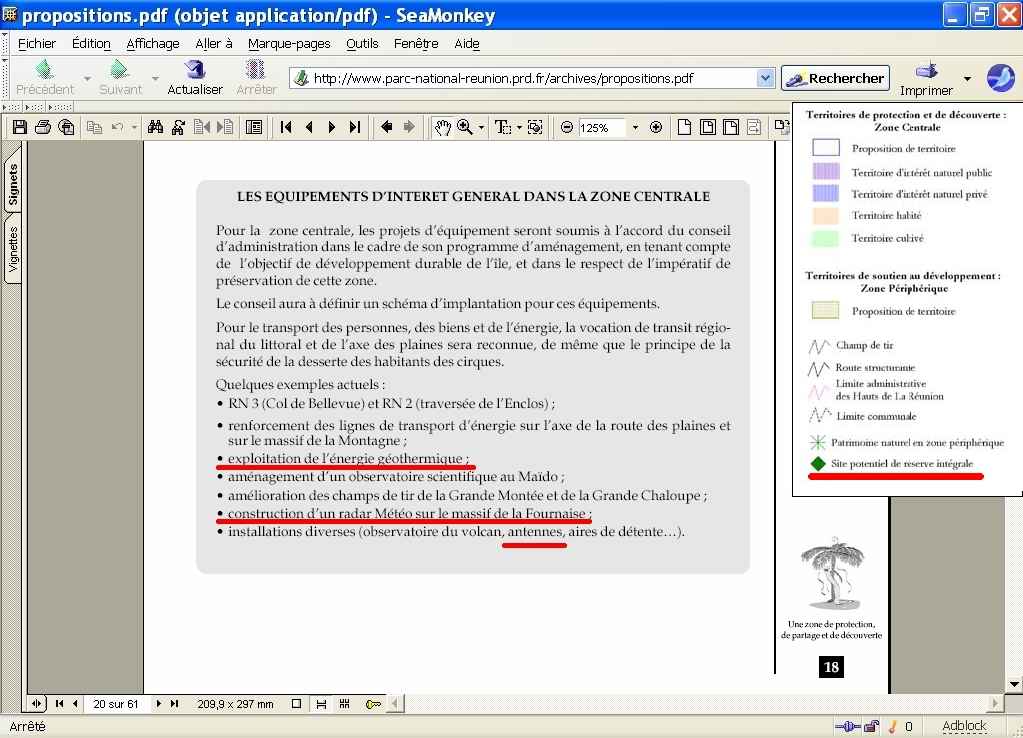Open the zoom percentage dropdown
This screenshot has width=1023, height=738.
(x=634, y=127)
